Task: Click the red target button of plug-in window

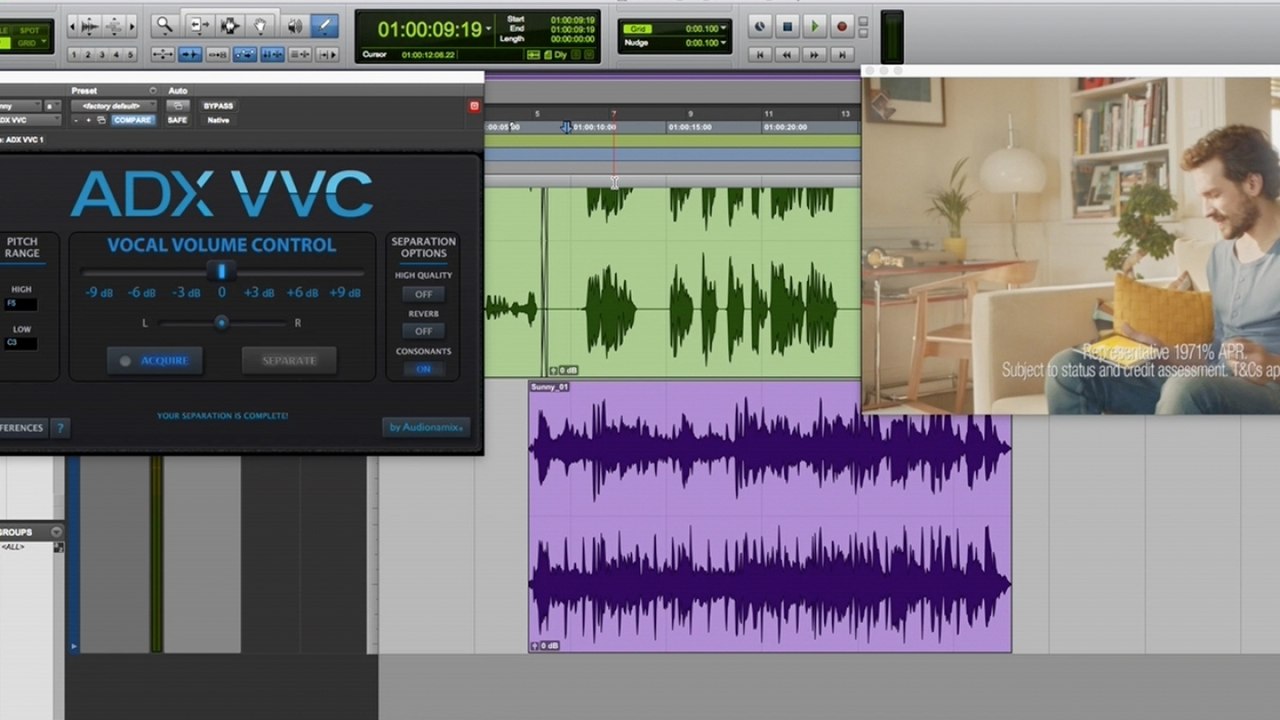Action: pyautogui.click(x=474, y=106)
